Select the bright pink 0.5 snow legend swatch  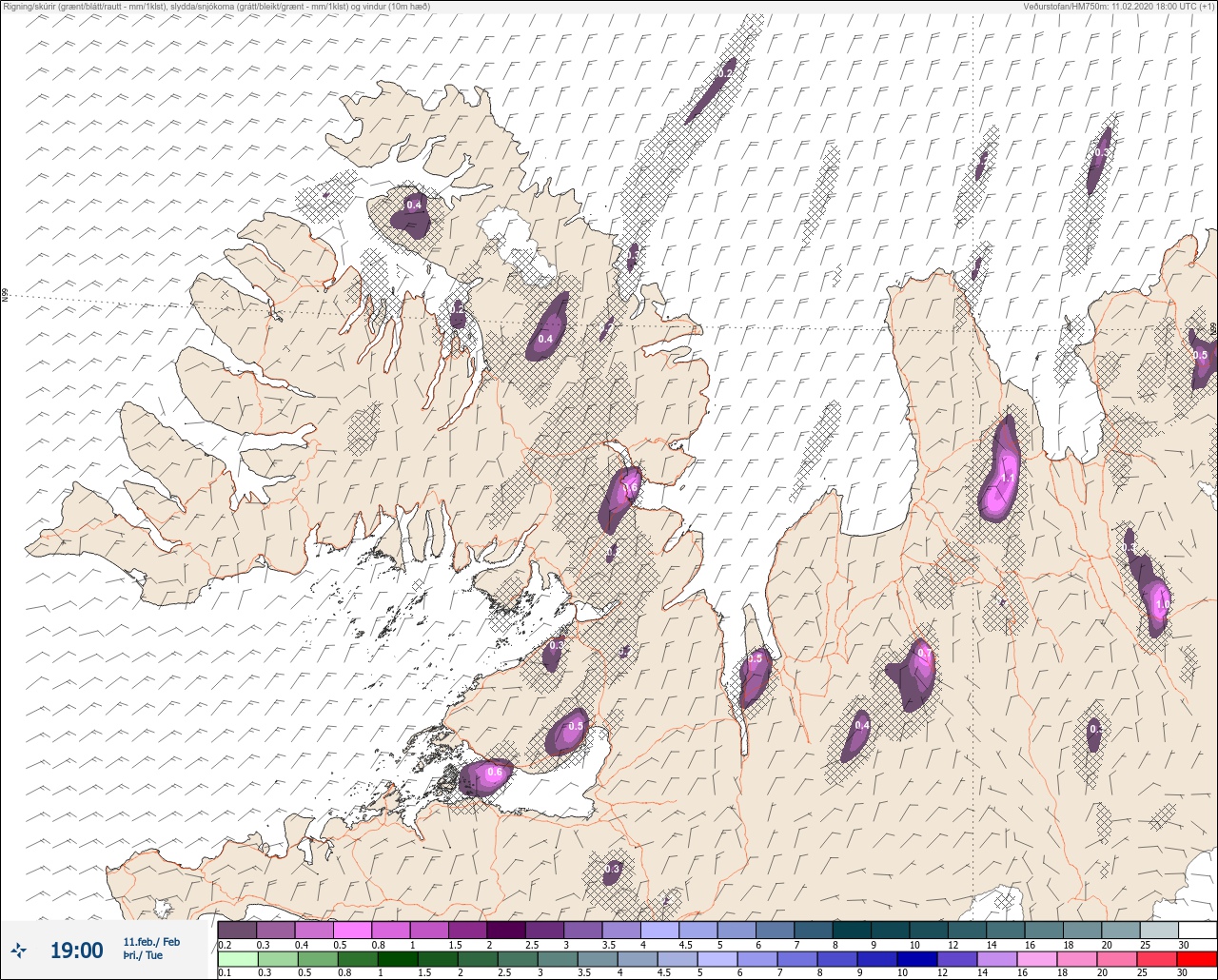[352, 930]
